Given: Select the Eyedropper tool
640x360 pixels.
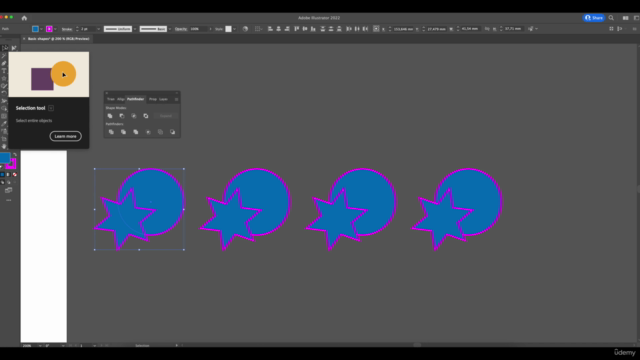Looking at the screenshot, I should 4,124.
